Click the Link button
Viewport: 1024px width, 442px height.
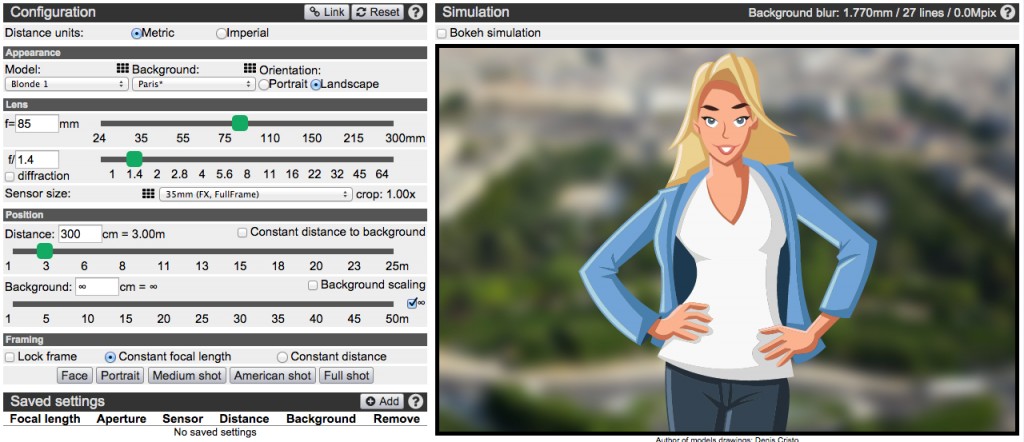327,12
